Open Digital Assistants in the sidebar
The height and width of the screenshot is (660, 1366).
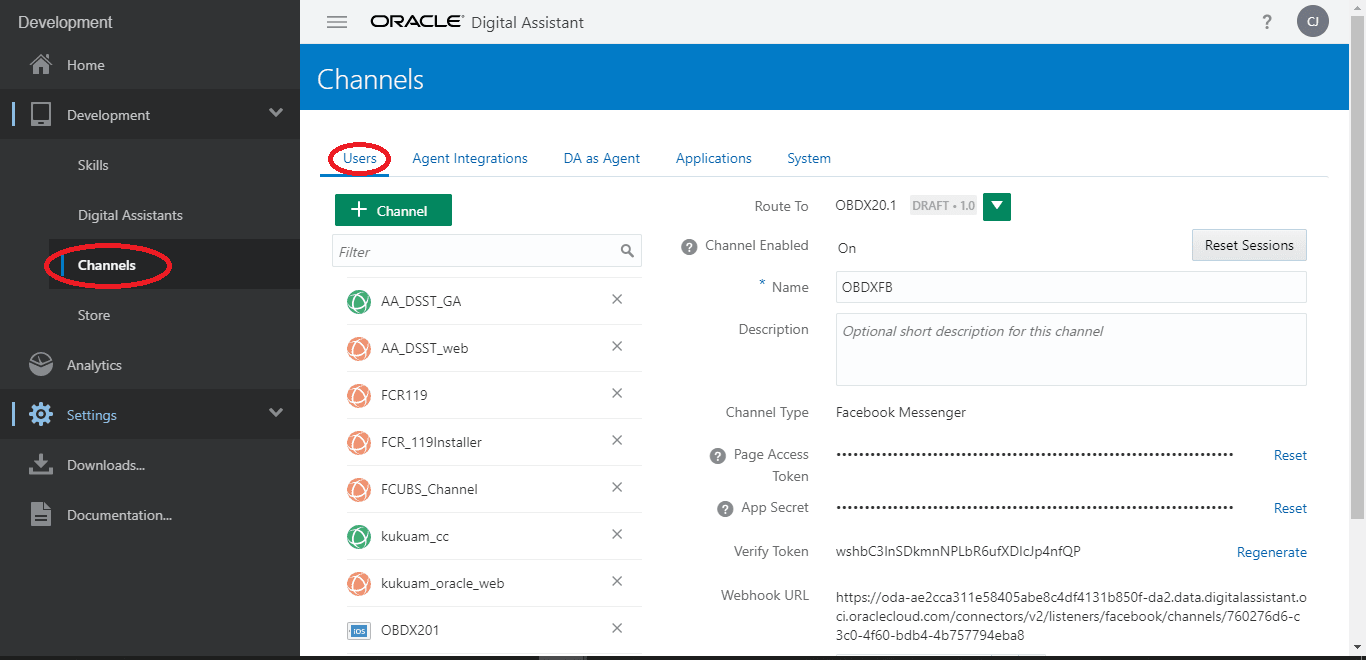pyautogui.click(x=130, y=215)
